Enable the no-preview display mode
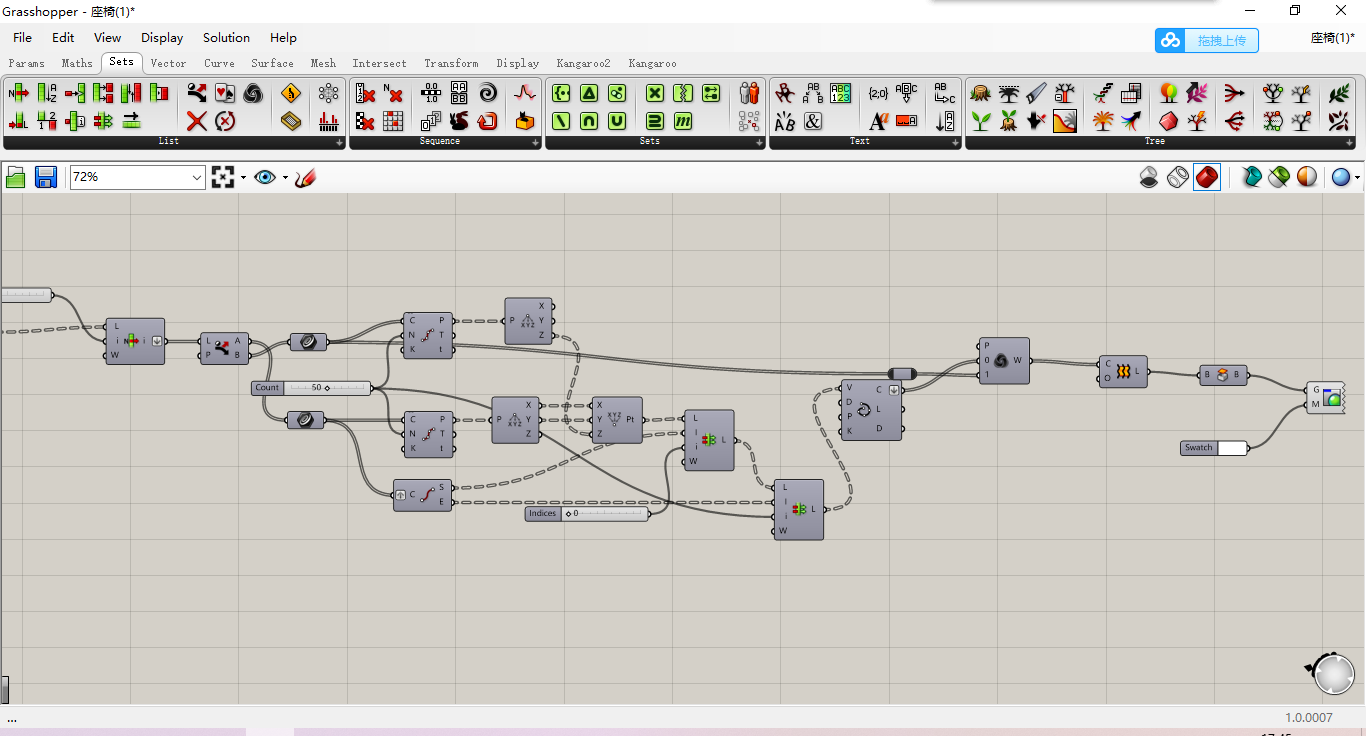This screenshot has height=736, width=1366. 1149,177
